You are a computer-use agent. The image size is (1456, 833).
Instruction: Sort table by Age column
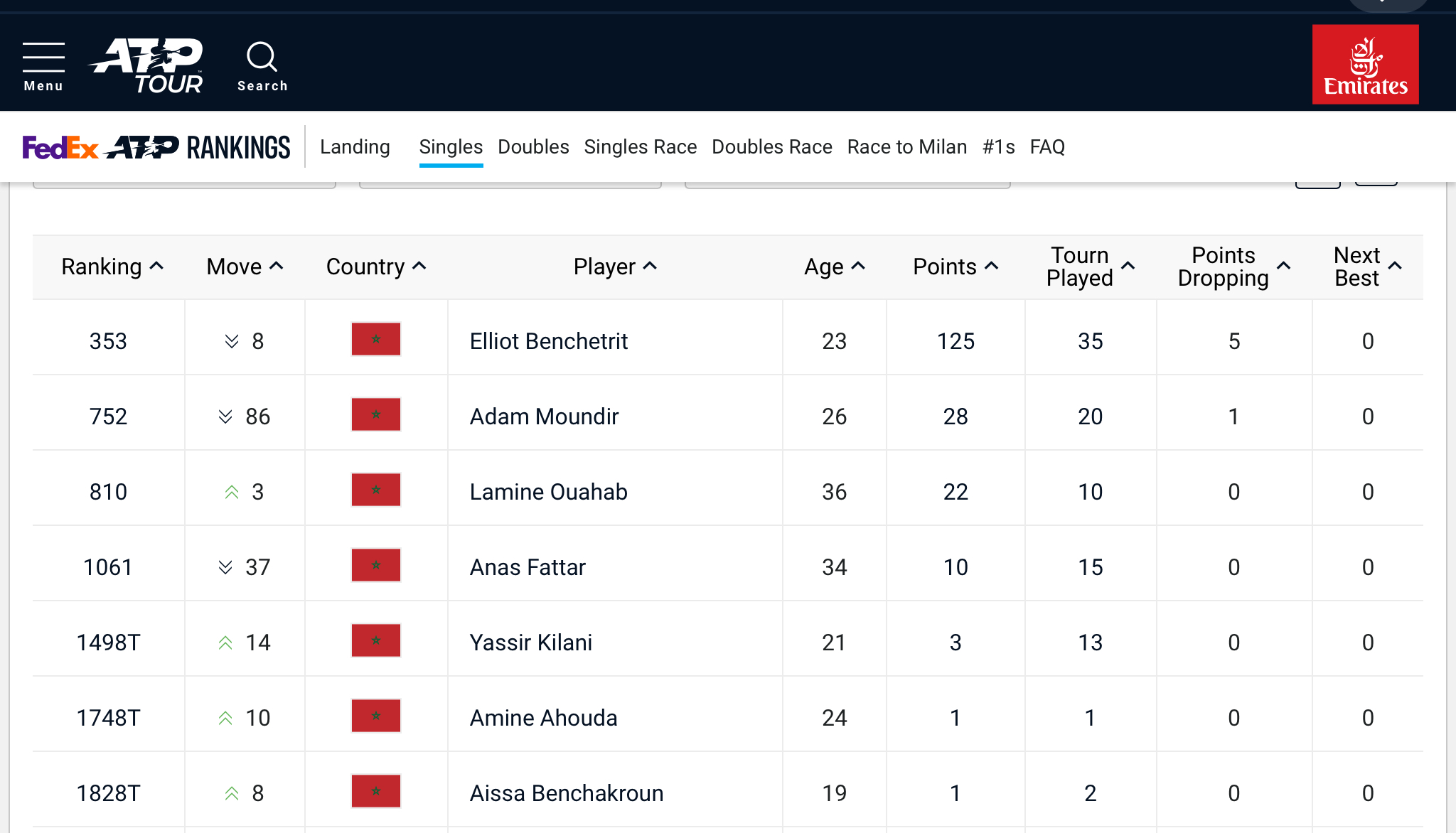(x=834, y=267)
